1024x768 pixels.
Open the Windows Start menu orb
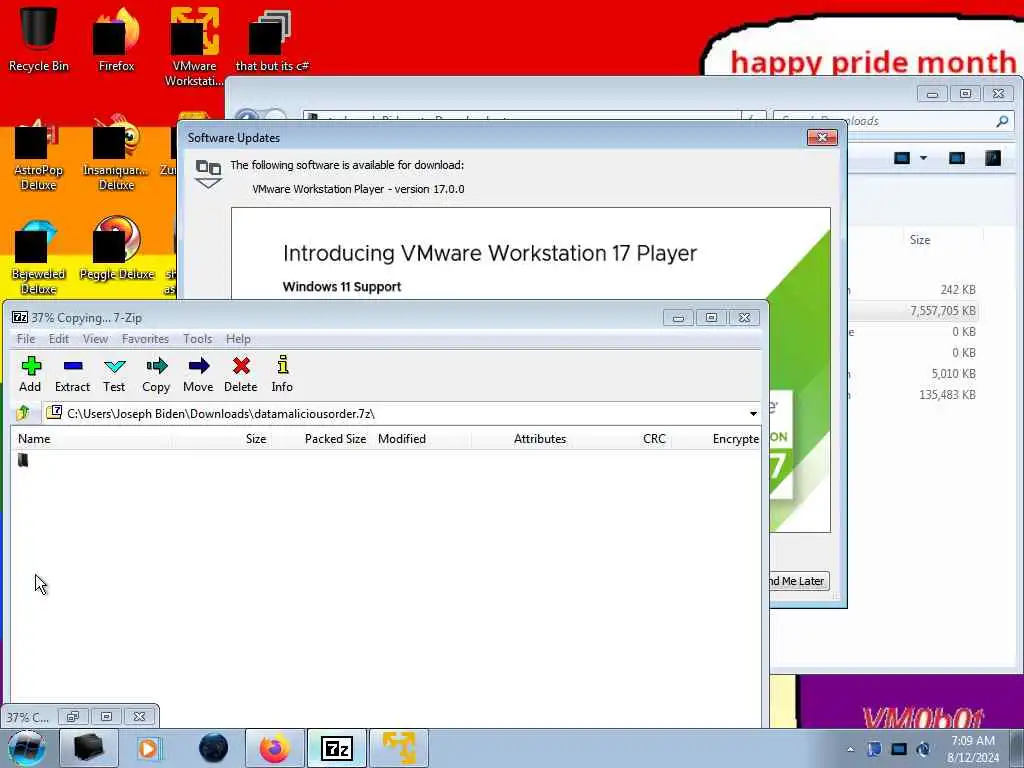[x=26, y=748]
